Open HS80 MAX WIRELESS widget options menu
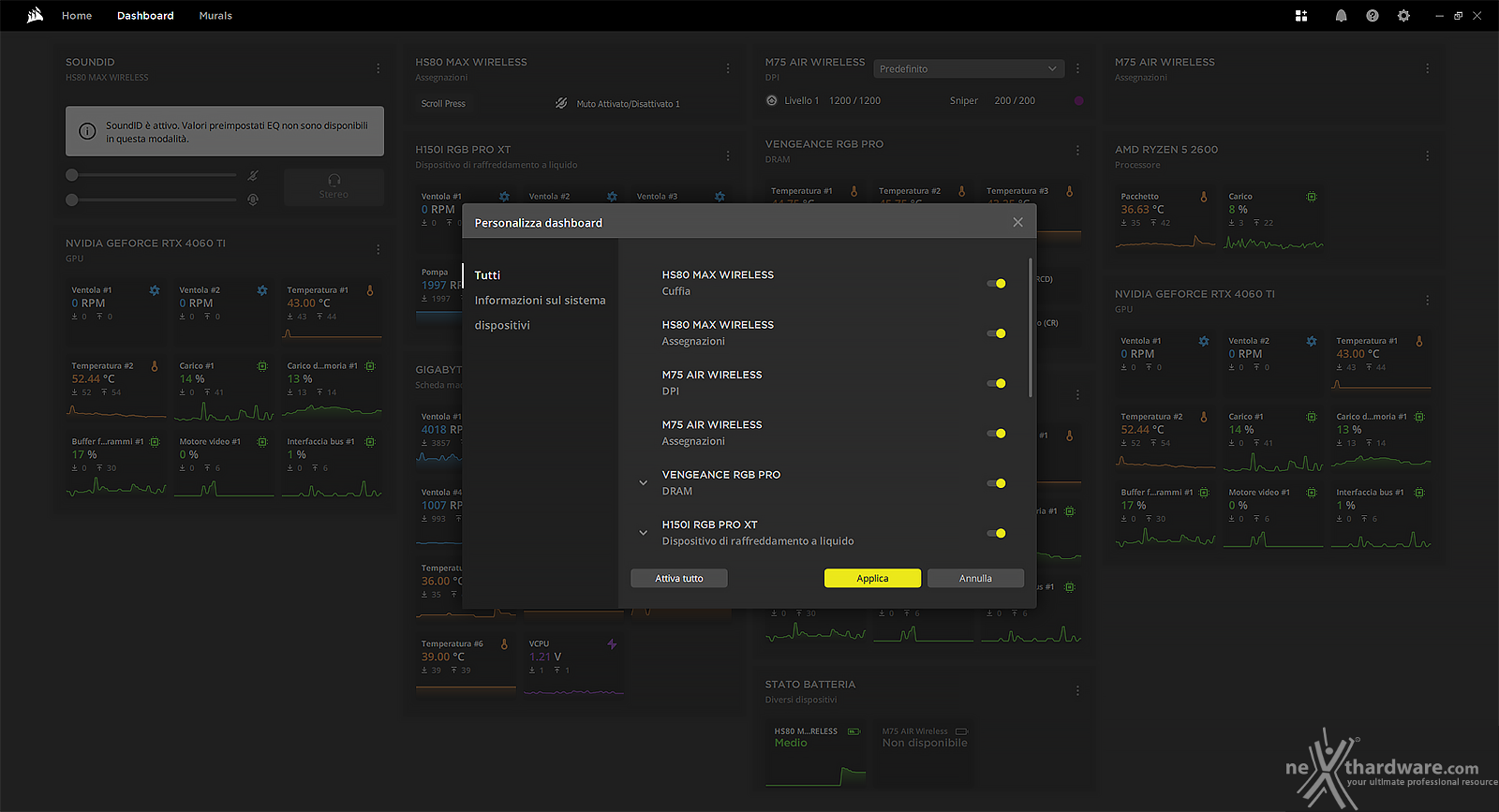This screenshot has width=1499, height=812. (728, 68)
